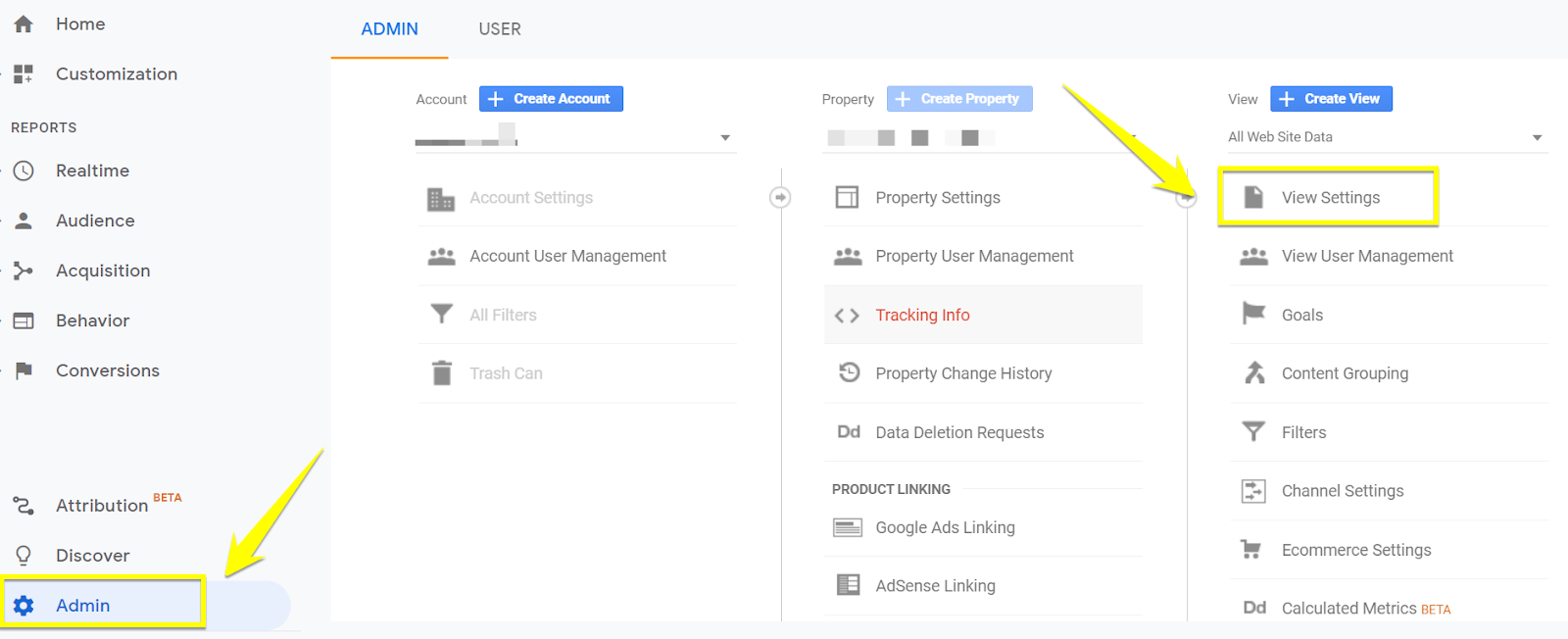Click the Filters funnel icon in View column
The height and width of the screenshot is (639, 1568).
(1253, 432)
